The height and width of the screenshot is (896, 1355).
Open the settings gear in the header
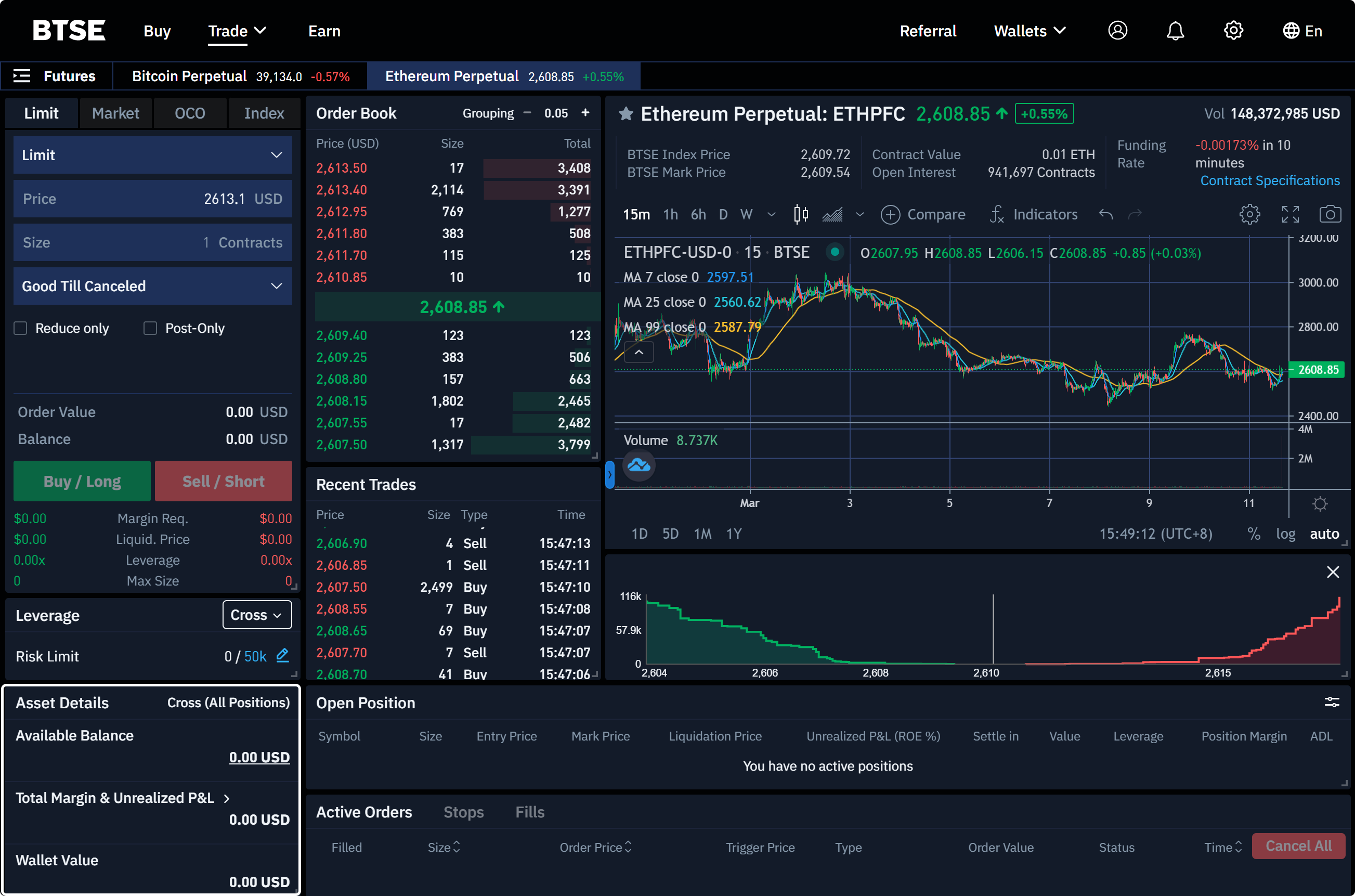click(x=1233, y=30)
